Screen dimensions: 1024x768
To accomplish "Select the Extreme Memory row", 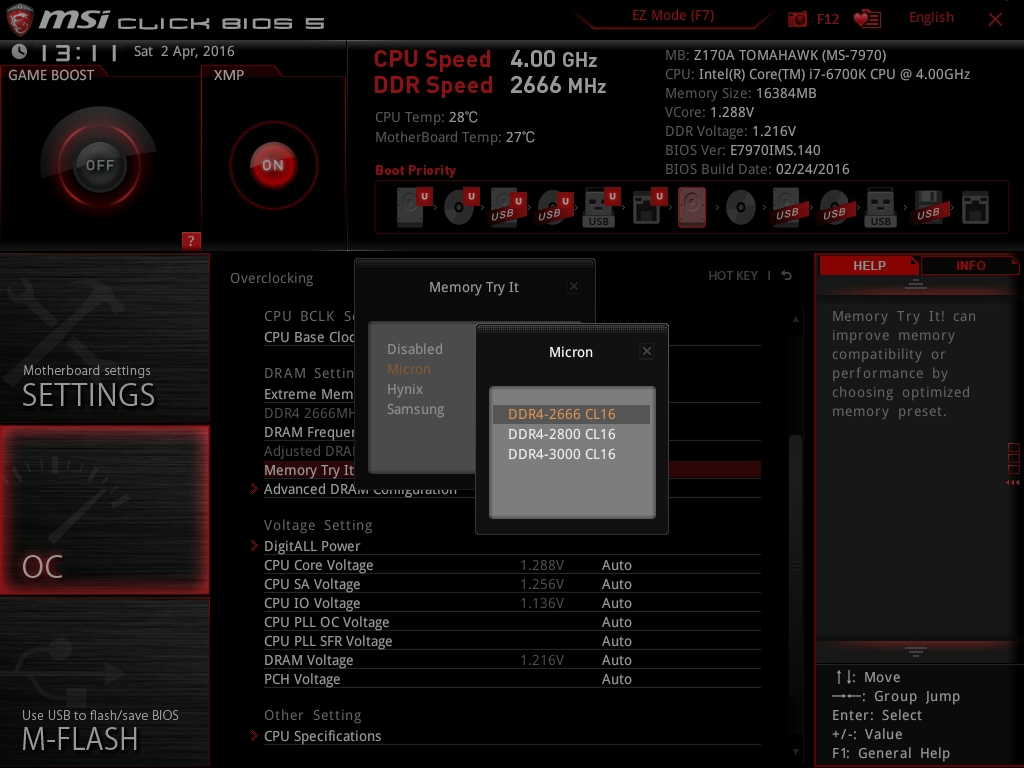I will [x=309, y=394].
